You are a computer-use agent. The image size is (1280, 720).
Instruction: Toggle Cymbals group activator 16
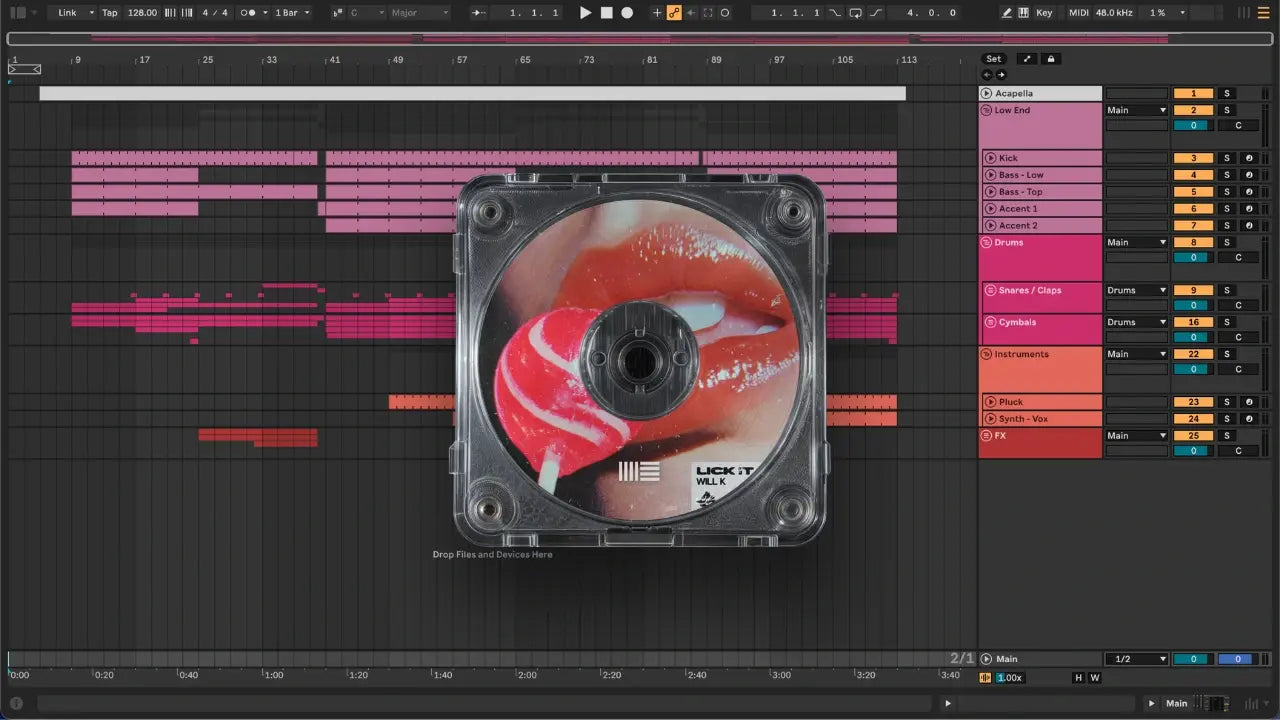tap(1193, 322)
